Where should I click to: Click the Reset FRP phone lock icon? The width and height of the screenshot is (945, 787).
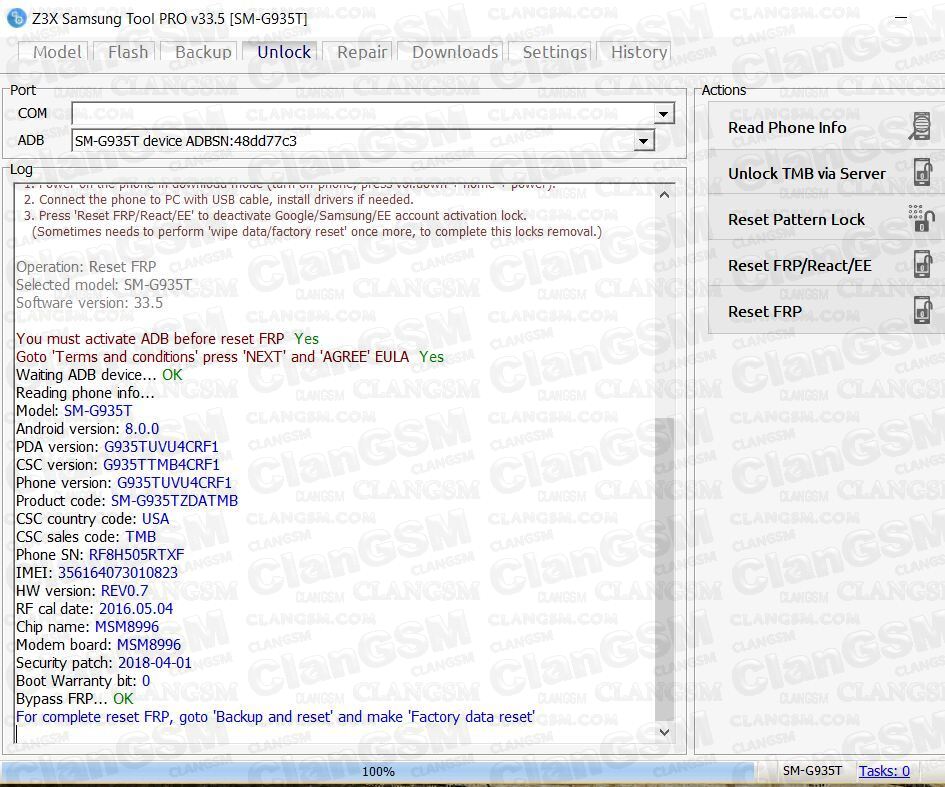pos(922,311)
